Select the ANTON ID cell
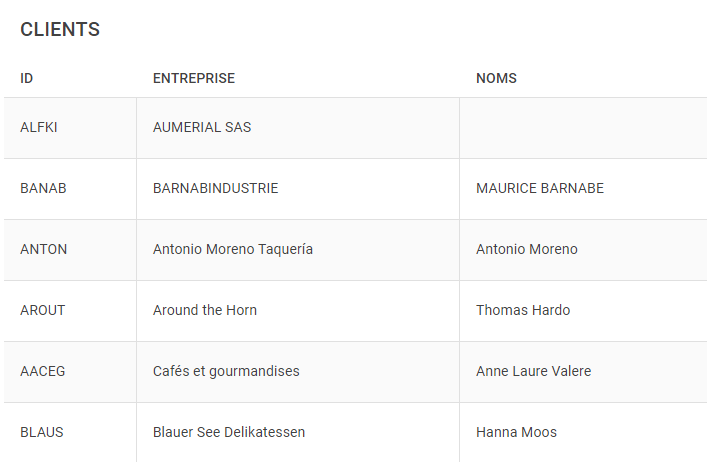The height and width of the screenshot is (462, 707). click(x=44, y=250)
